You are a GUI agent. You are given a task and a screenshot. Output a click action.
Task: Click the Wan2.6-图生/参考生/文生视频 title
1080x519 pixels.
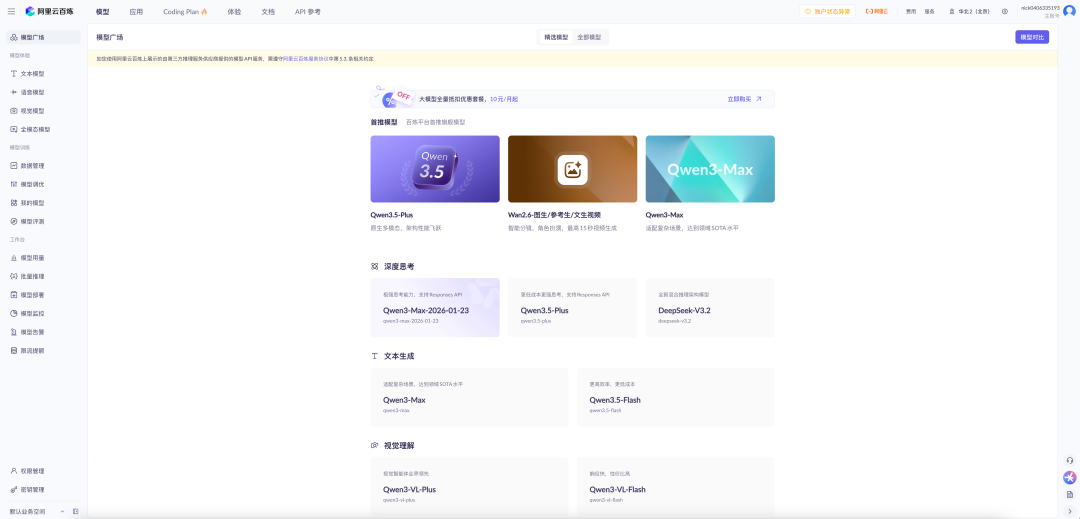point(554,215)
